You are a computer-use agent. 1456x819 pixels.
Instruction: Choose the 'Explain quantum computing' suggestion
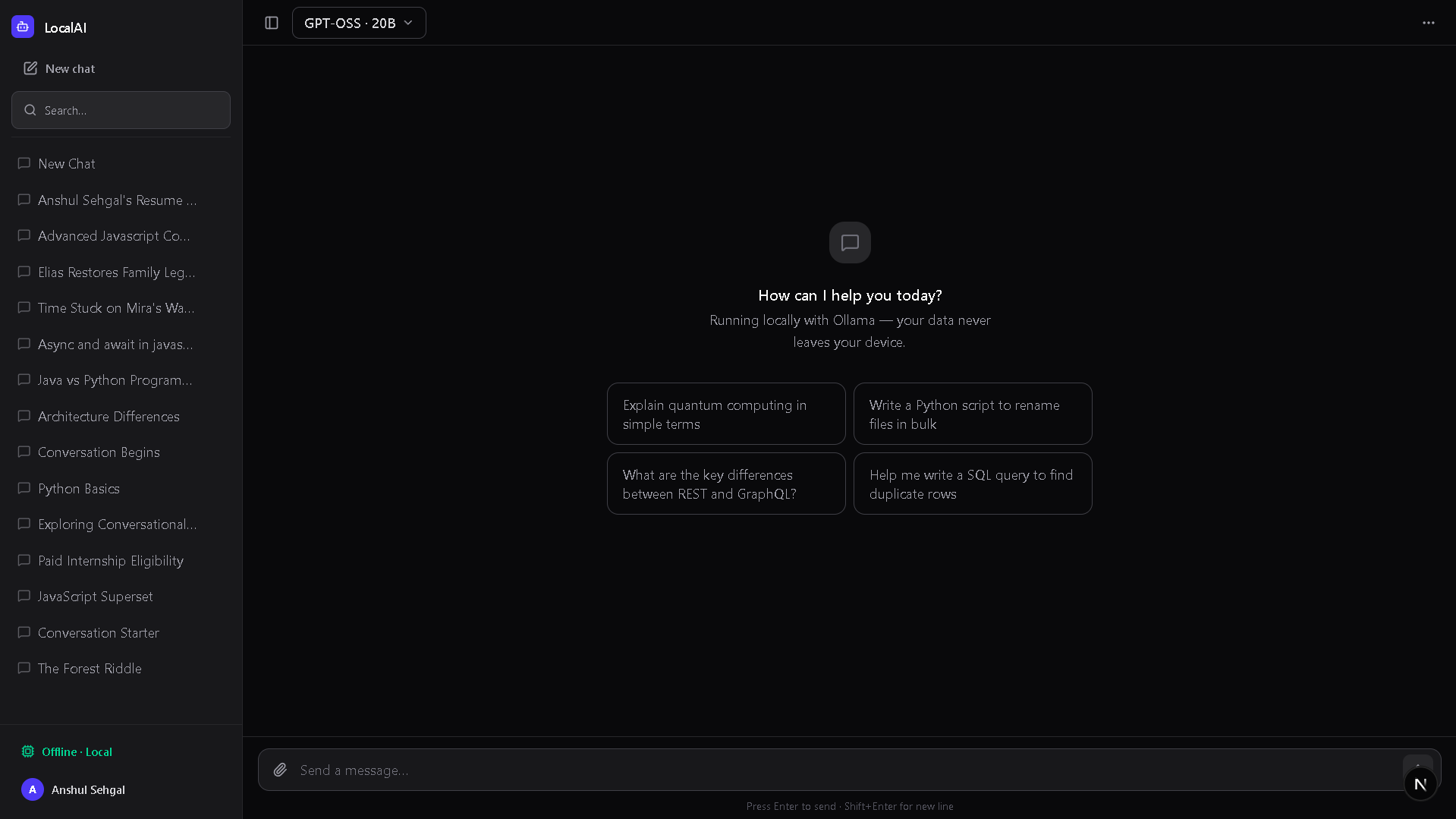[726, 414]
